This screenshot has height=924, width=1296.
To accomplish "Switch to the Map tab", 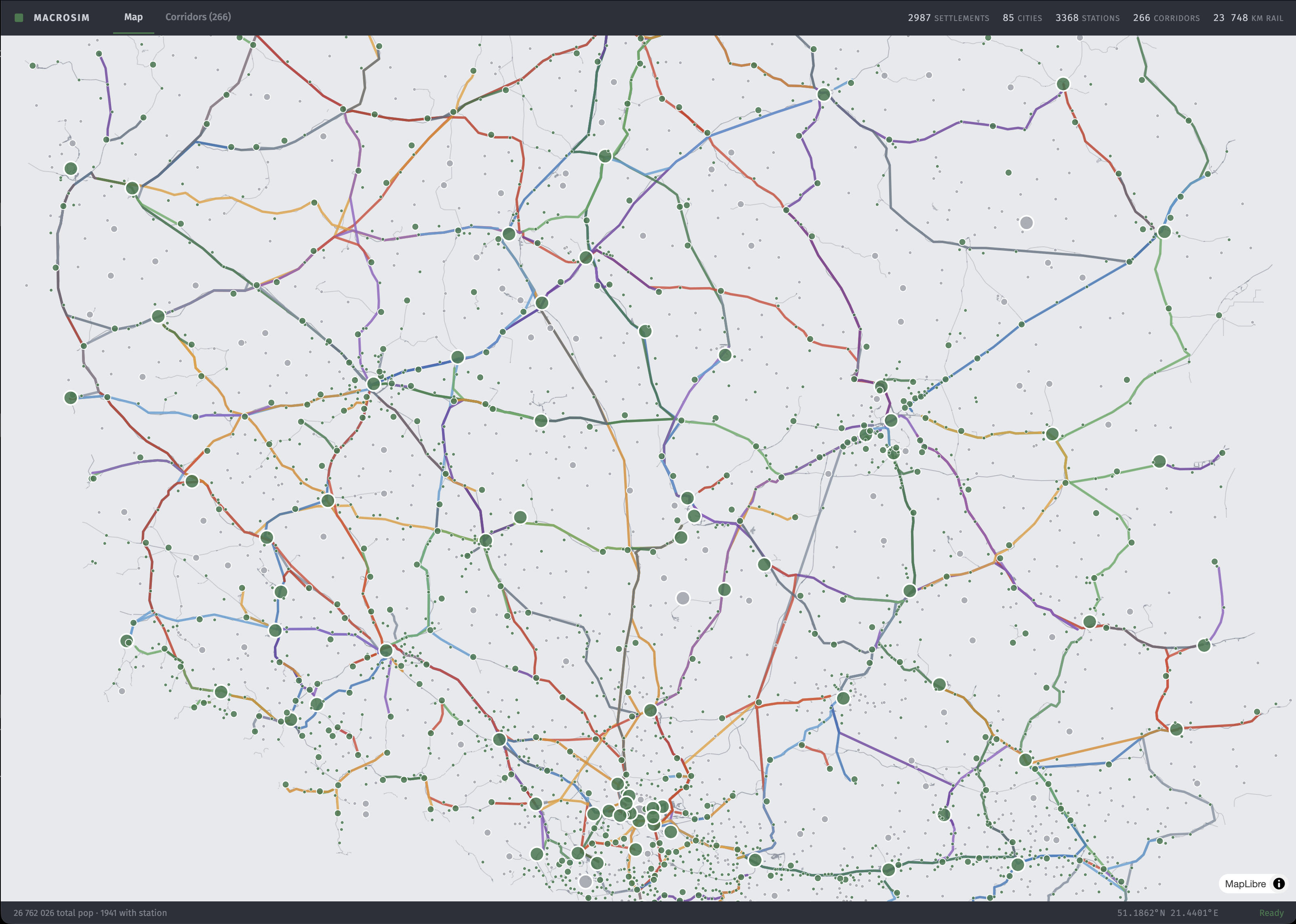I will (x=133, y=17).
